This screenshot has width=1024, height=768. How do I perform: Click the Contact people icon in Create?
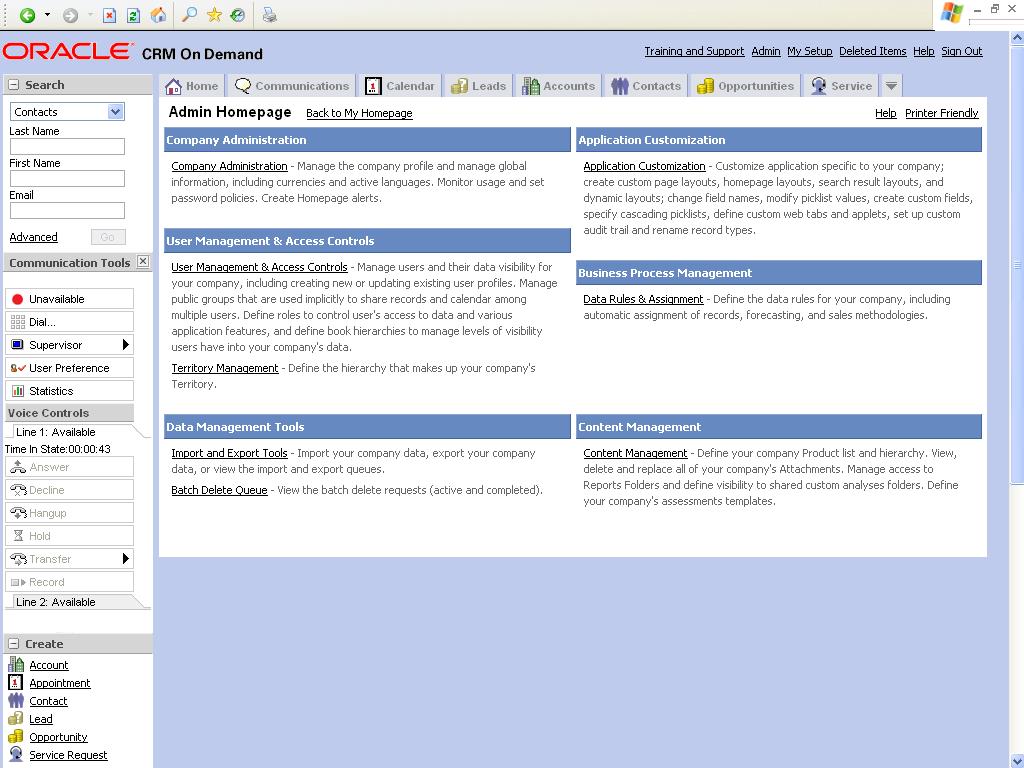pyautogui.click(x=16, y=700)
